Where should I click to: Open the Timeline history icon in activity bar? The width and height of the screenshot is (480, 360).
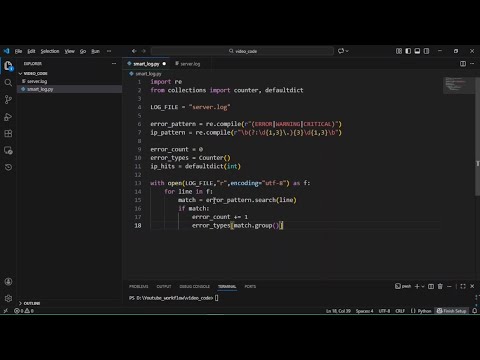8,167
